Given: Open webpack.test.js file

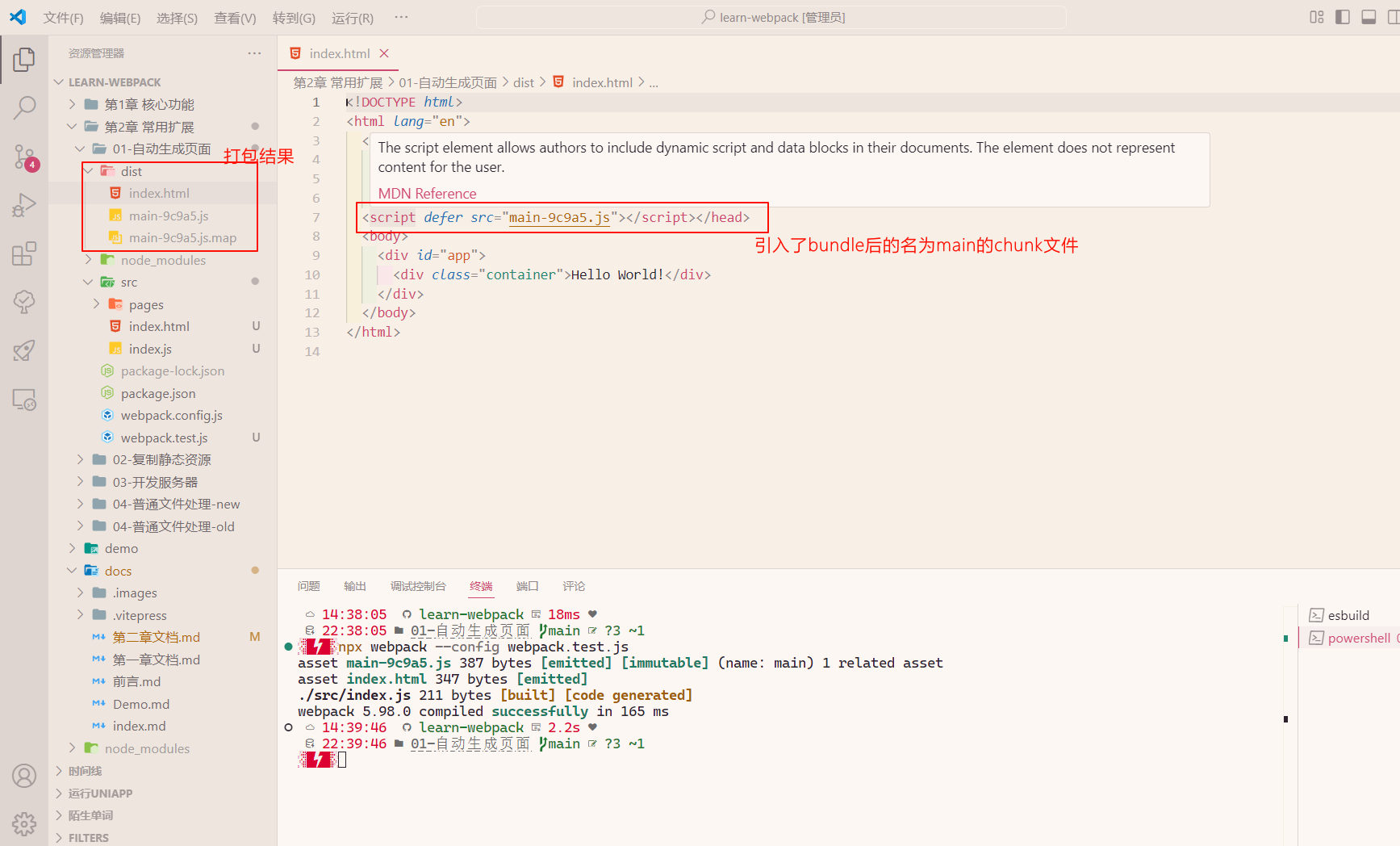Looking at the screenshot, I should point(162,438).
